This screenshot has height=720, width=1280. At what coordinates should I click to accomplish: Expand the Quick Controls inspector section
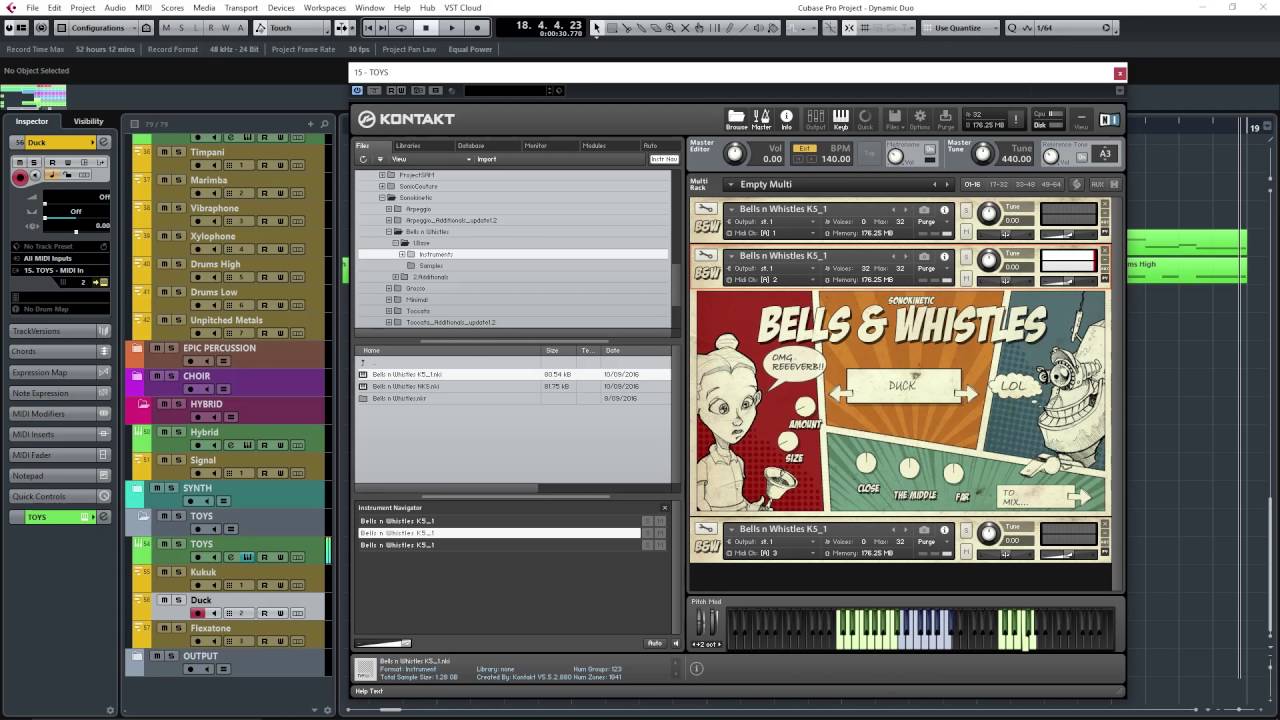[60, 496]
